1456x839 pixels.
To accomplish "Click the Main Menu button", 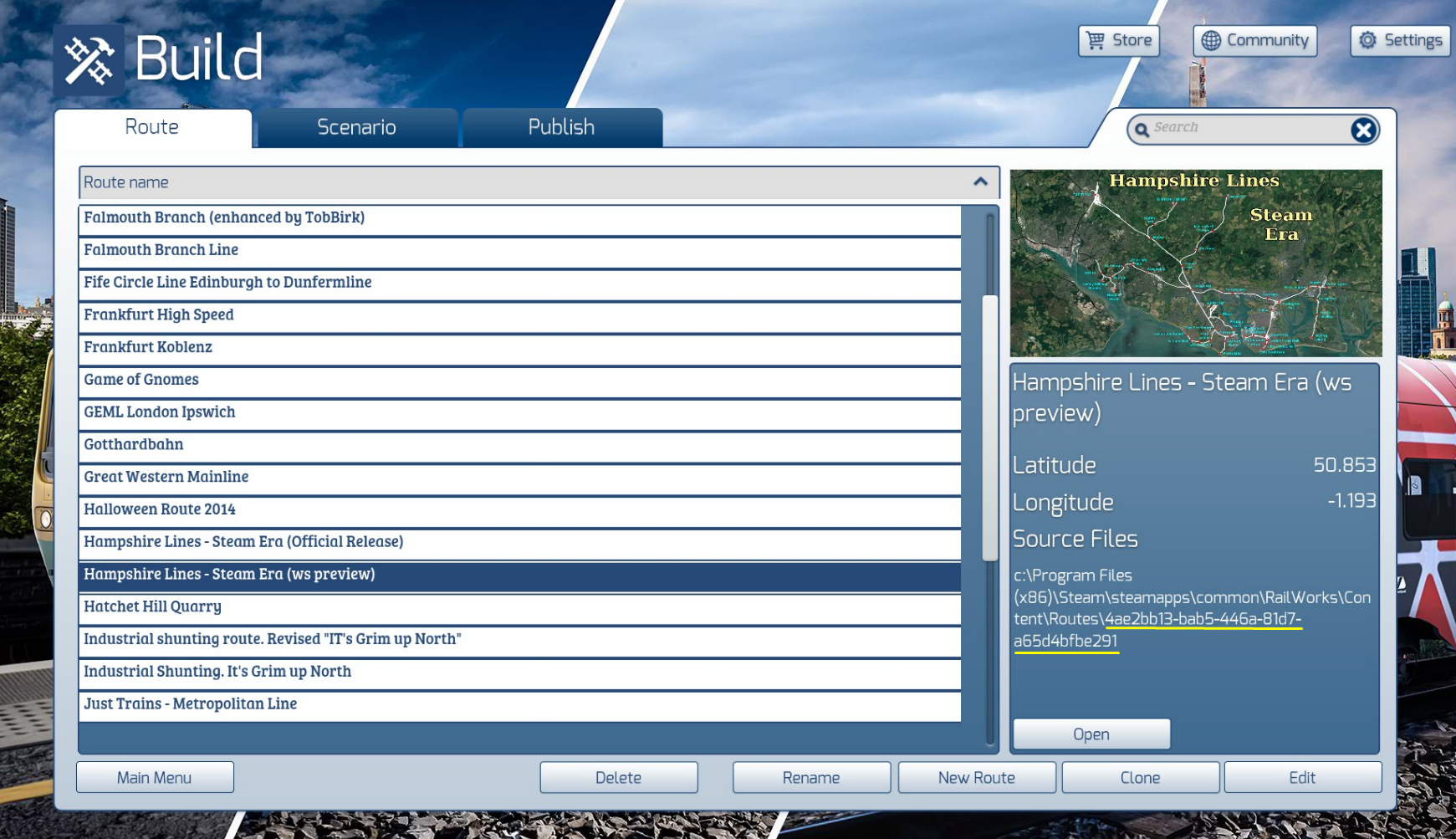I will (155, 777).
